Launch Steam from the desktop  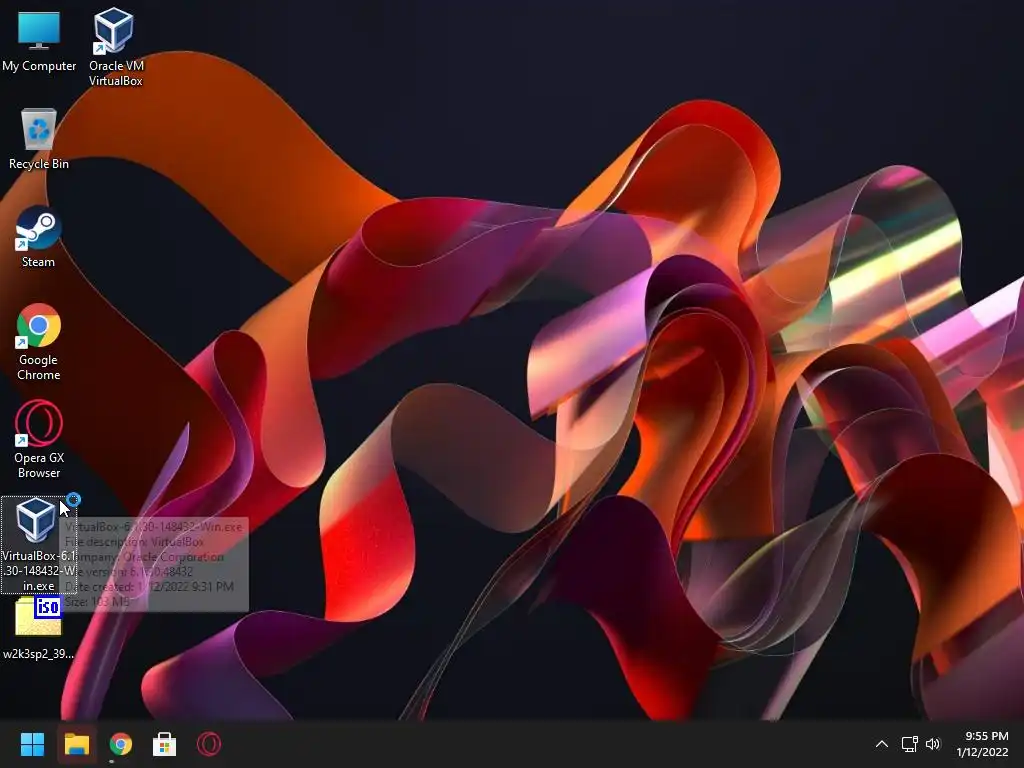pos(38,236)
